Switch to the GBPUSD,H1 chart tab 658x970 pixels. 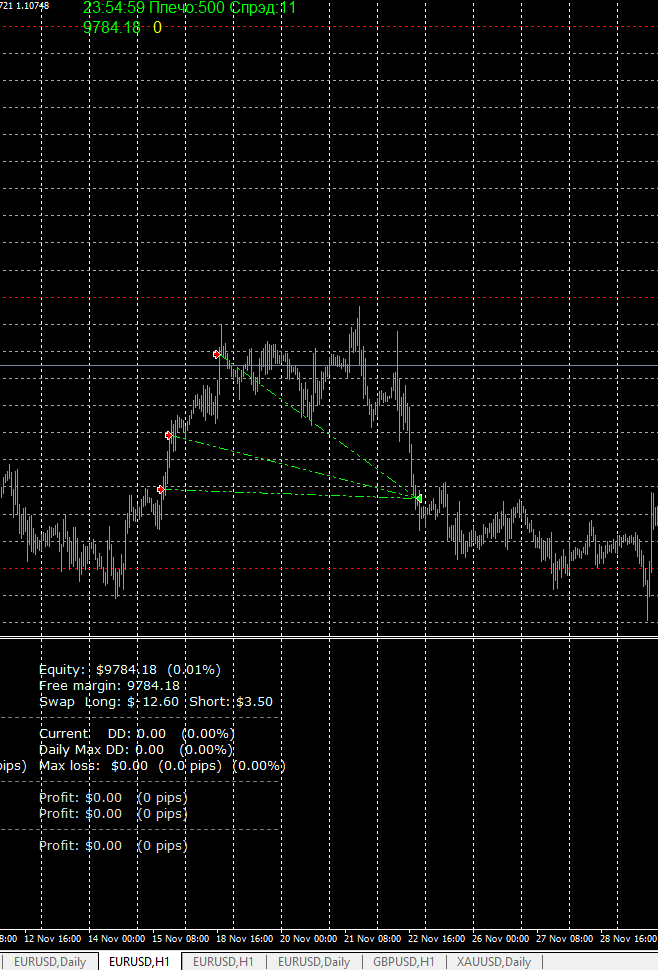(x=404, y=962)
